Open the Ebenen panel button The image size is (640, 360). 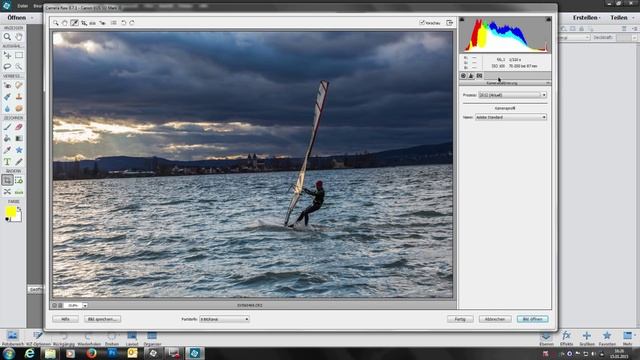click(546, 338)
